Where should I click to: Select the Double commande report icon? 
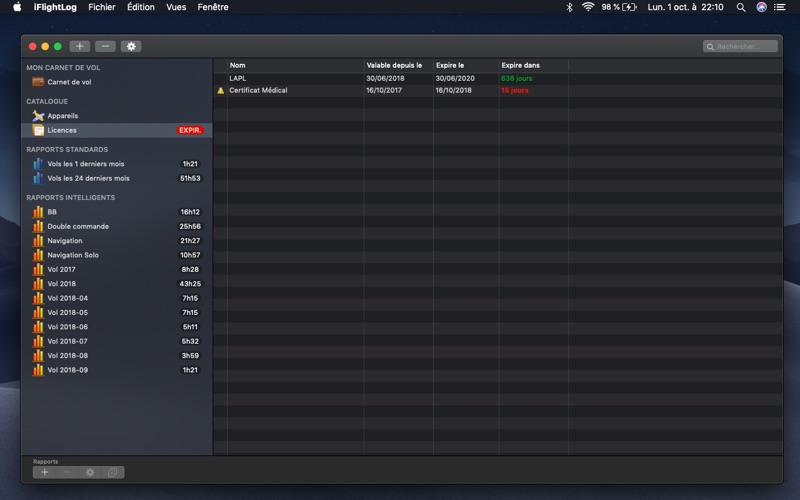(x=38, y=226)
